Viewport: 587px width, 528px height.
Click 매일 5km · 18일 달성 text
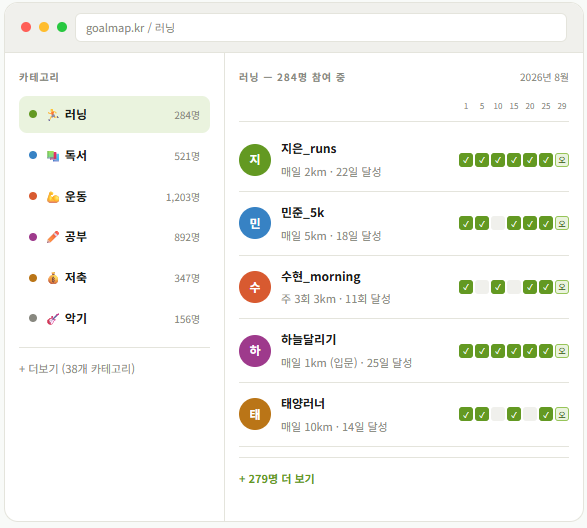(331, 236)
